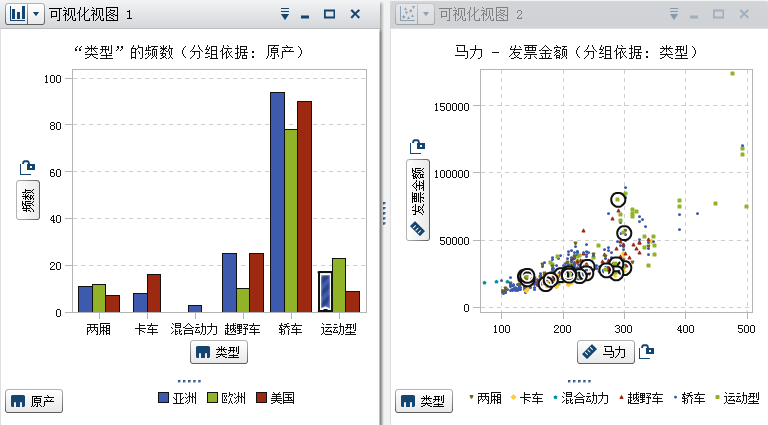
Task: Select the highlighted 亚洲 bar for 运动型
Action: (x=325, y=292)
